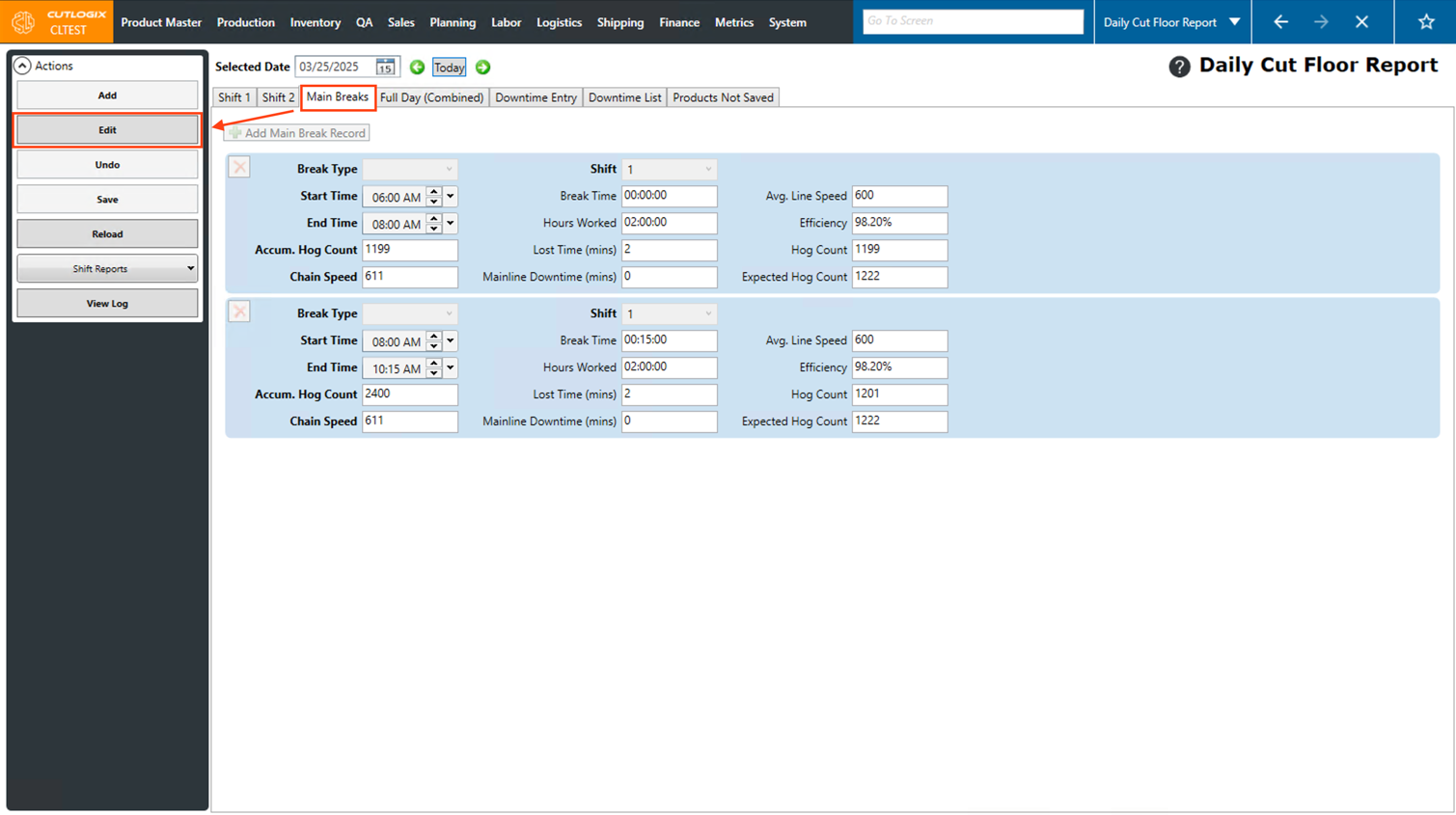This screenshot has height=815, width=1456.
Task: Collapse the Actions panel
Action: click(x=22, y=66)
